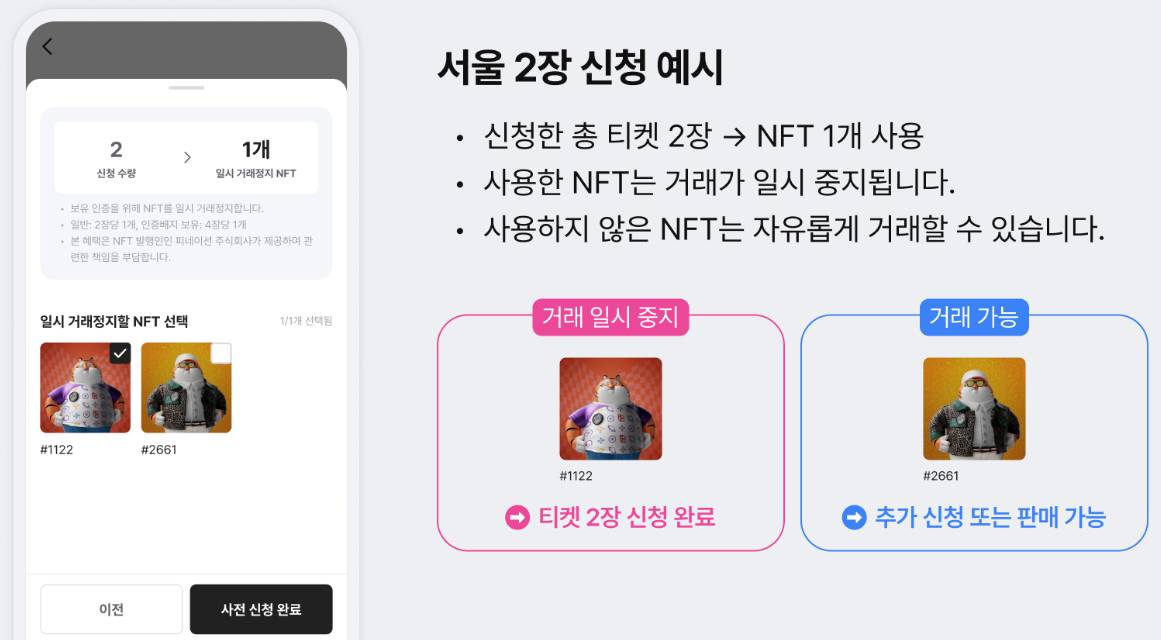The width and height of the screenshot is (1161, 640).
Task: Click the pink arrow icon next to 티켓 2장 신청 완료
Action: (518, 518)
